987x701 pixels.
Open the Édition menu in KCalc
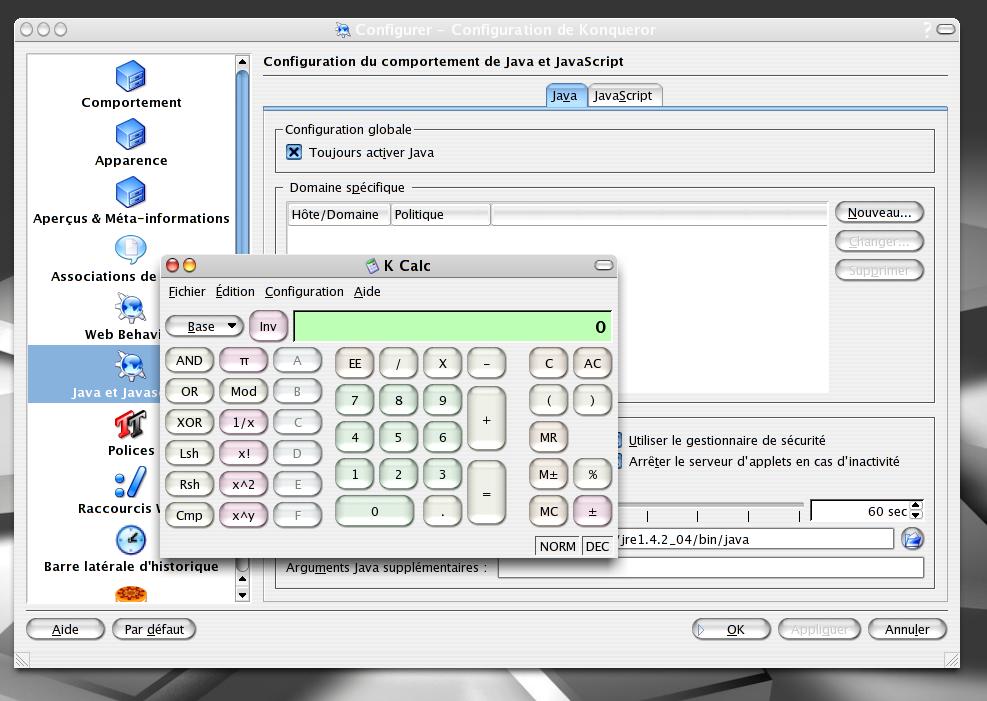235,291
